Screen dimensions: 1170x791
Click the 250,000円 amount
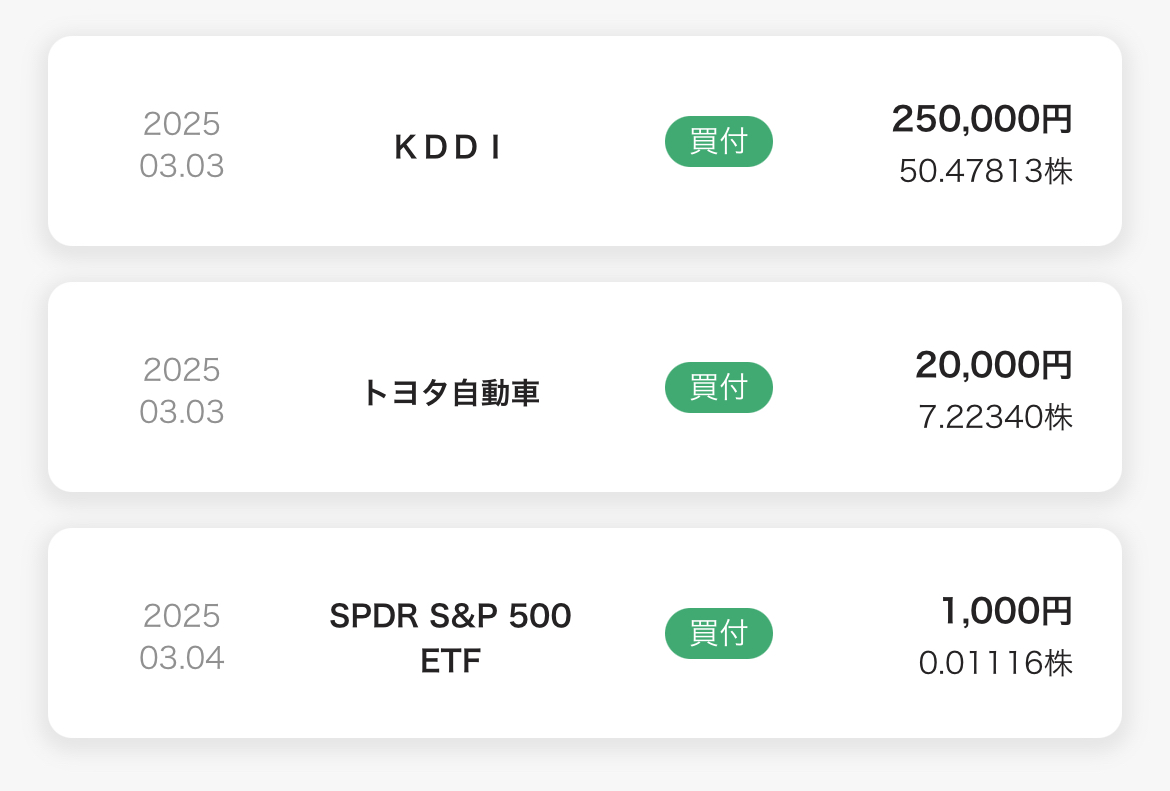(982, 119)
